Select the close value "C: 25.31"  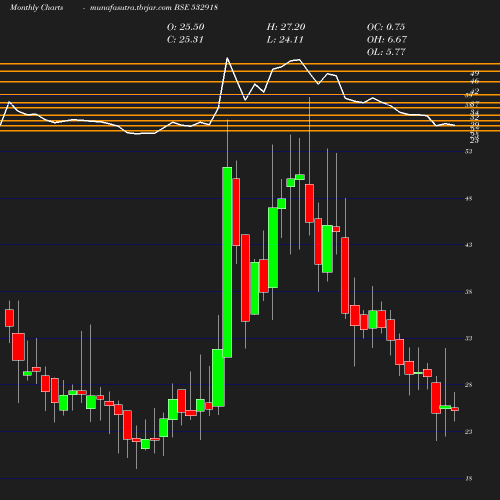185,40
